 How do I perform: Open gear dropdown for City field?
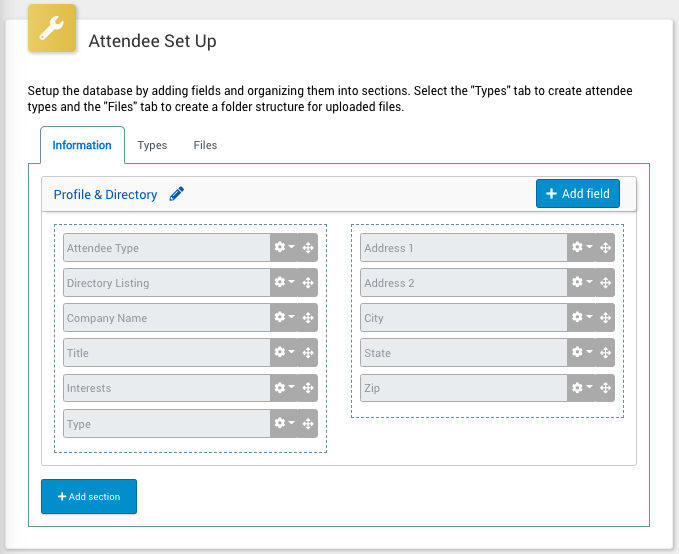581,318
